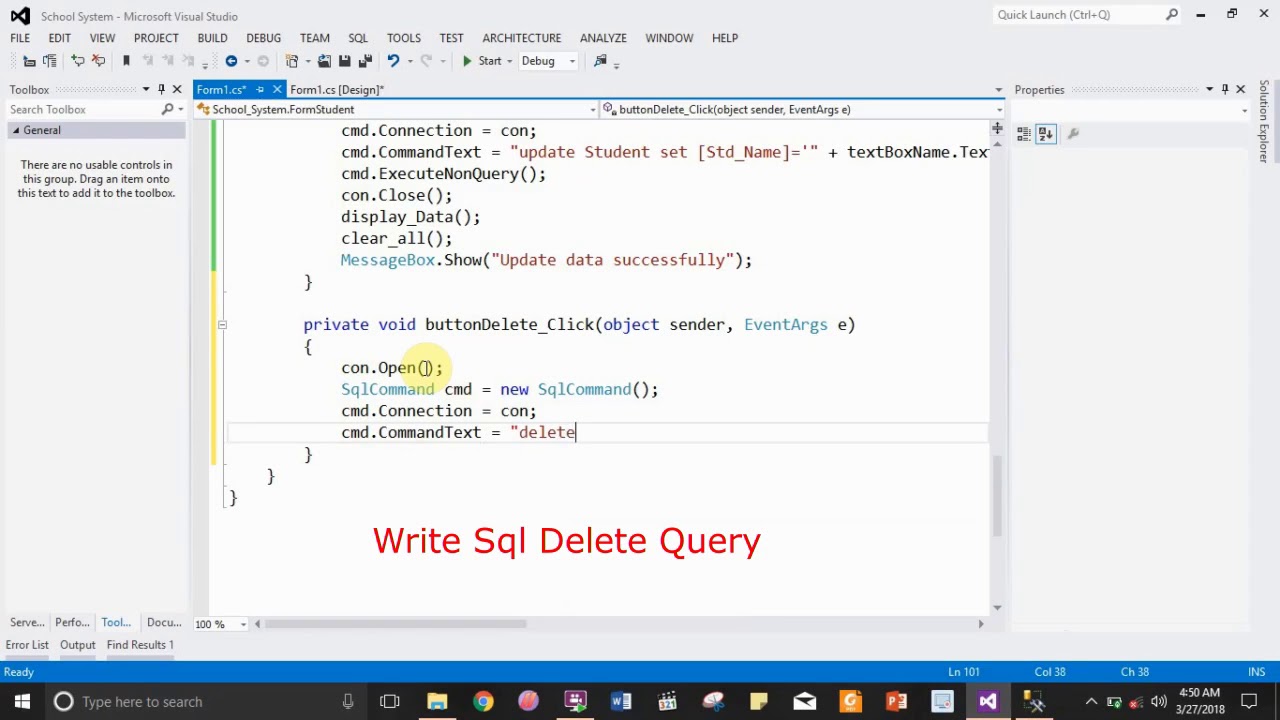The width and height of the screenshot is (1280, 720).
Task: Switch to the Form1.cs [Design] tab
Action: pyautogui.click(x=336, y=90)
